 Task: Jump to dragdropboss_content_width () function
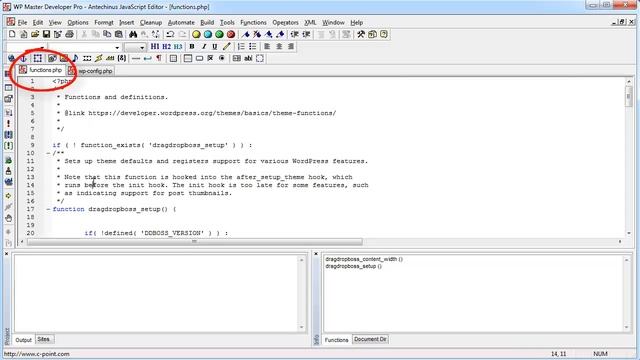(364, 259)
